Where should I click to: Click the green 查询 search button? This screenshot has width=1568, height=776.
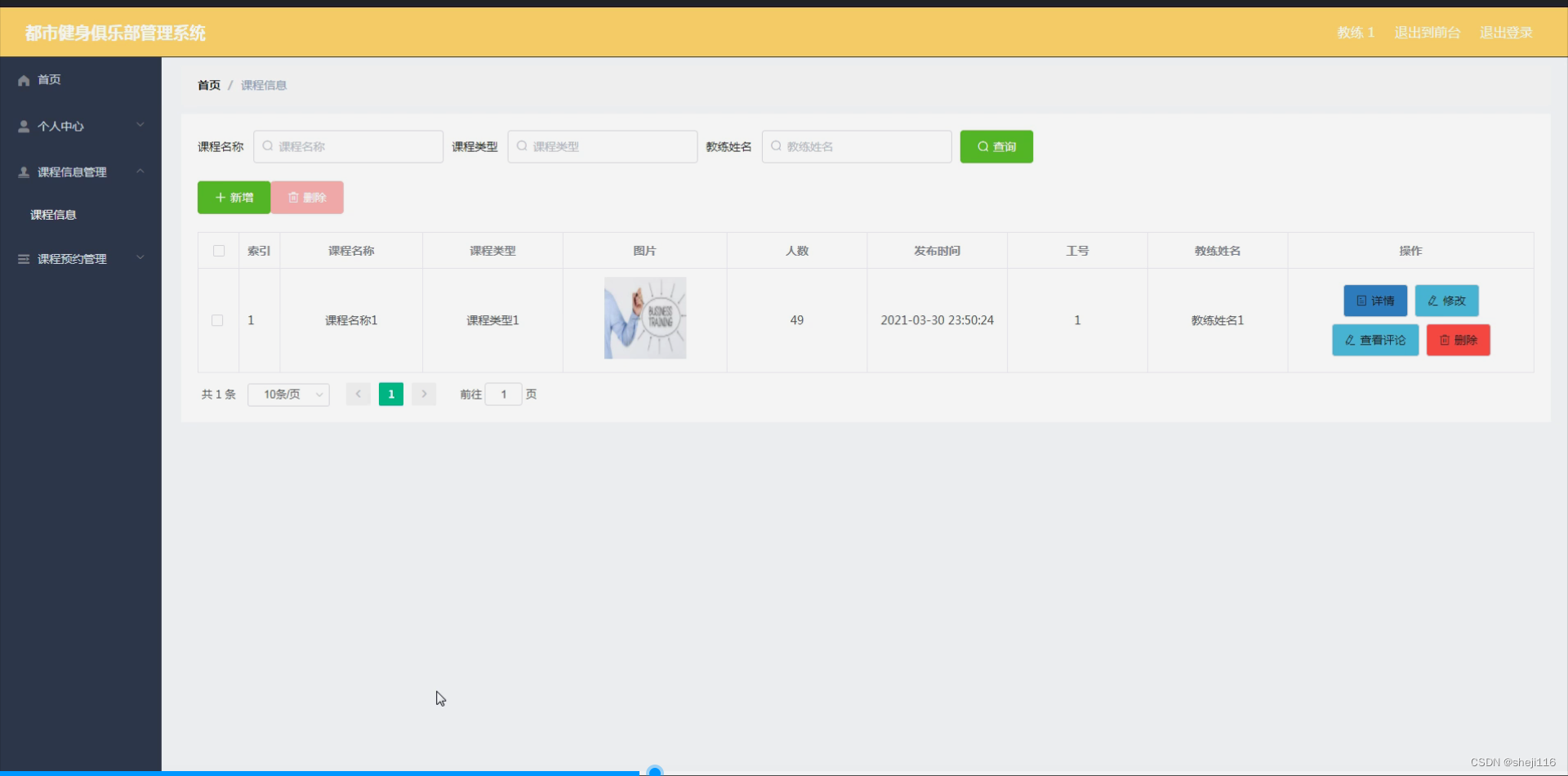996,146
